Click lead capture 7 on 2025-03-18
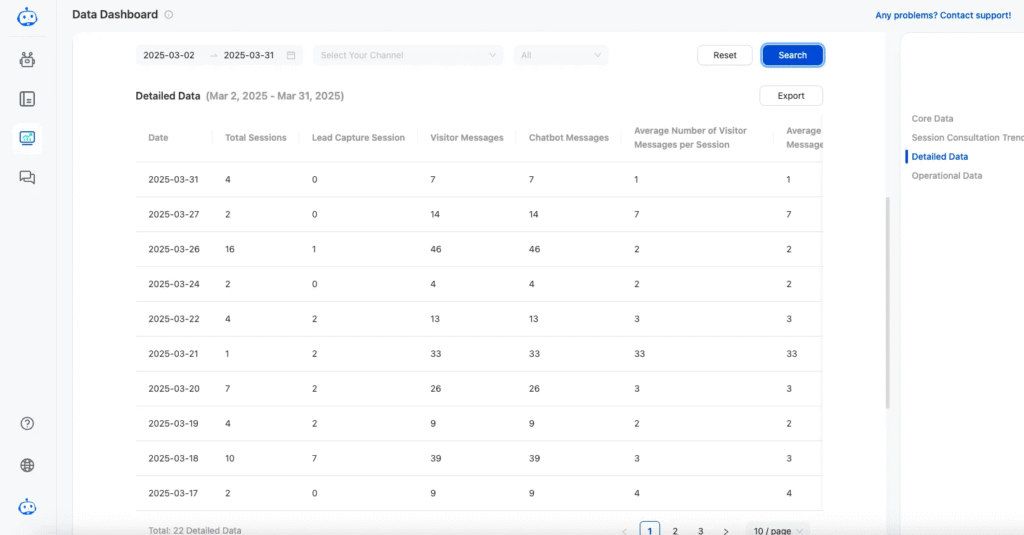 click(x=314, y=459)
